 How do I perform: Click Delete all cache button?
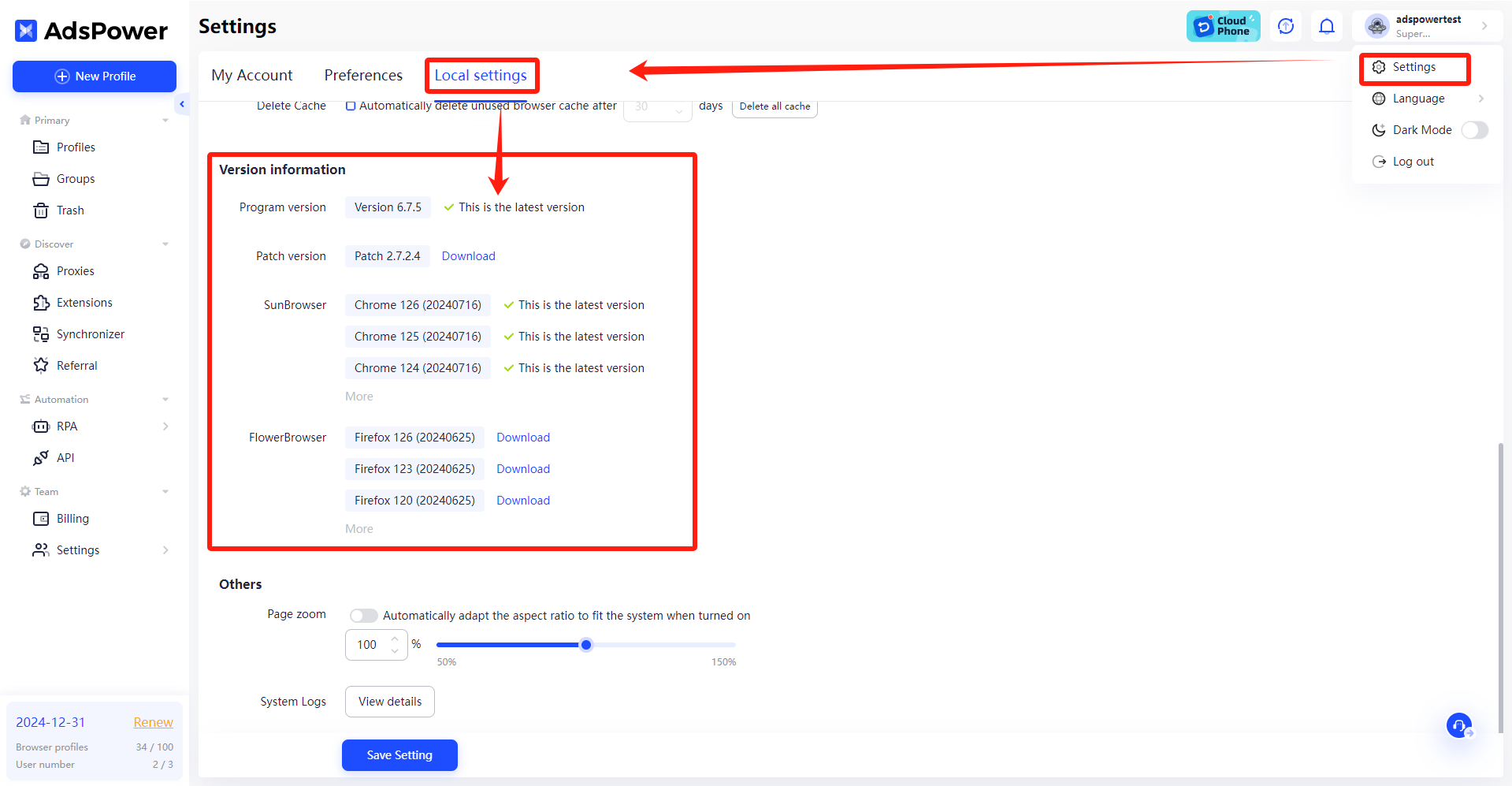click(x=775, y=106)
